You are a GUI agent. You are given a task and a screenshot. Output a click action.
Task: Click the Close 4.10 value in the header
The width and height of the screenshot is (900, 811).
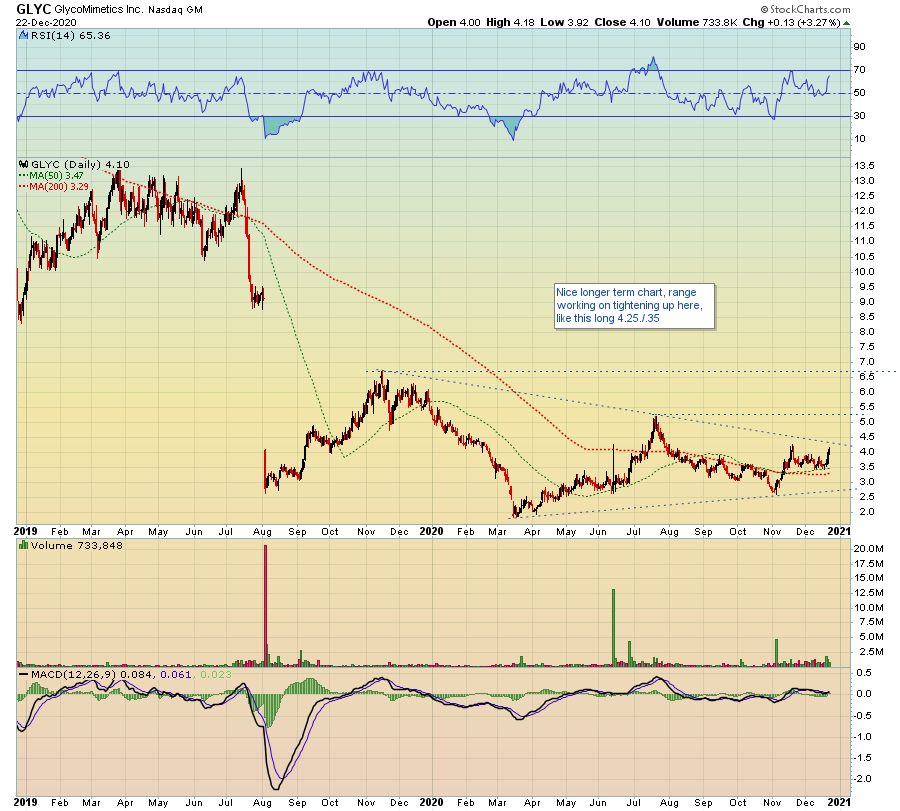pos(622,22)
